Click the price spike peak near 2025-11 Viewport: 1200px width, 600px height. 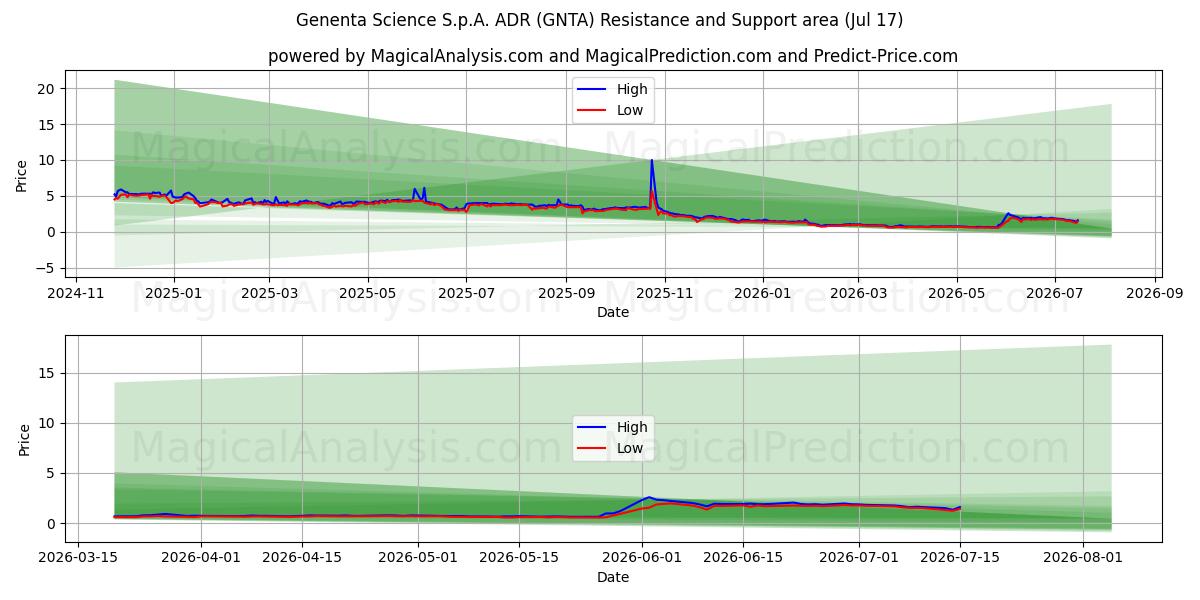click(652, 161)
